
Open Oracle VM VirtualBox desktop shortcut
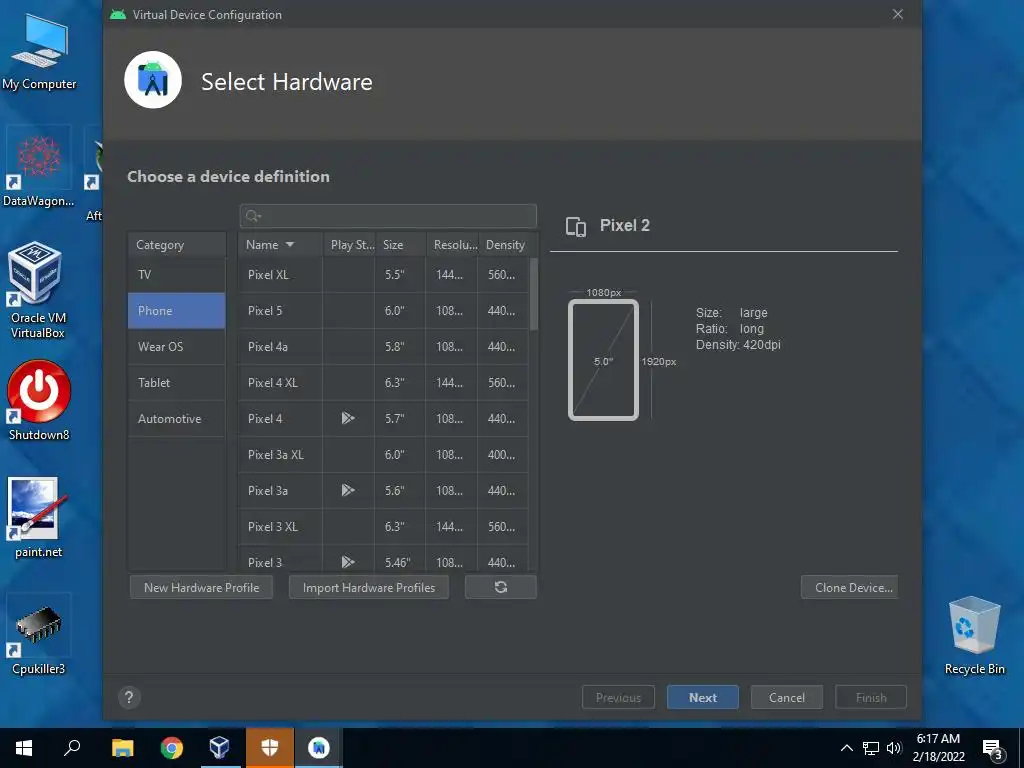[x=37, y=291]
